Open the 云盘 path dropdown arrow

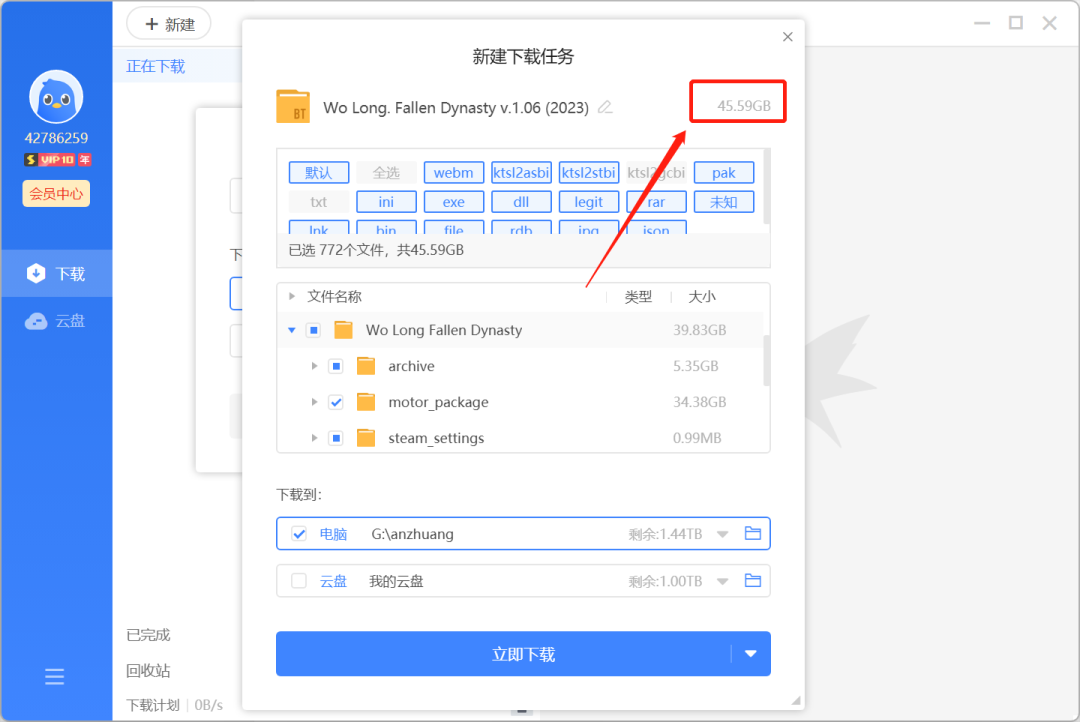point(723,581)
